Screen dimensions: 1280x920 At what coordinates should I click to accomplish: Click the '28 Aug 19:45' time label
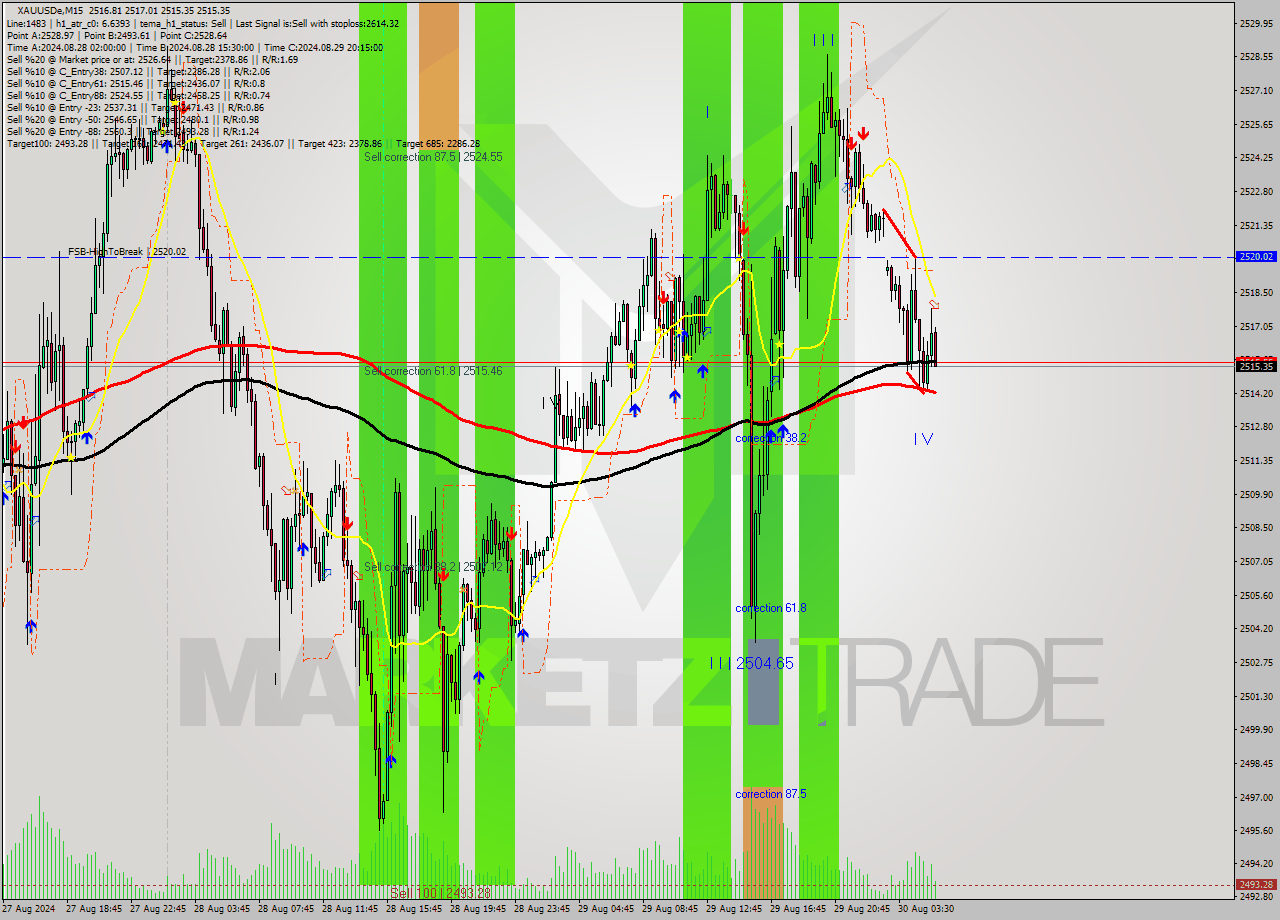(477, 909)
